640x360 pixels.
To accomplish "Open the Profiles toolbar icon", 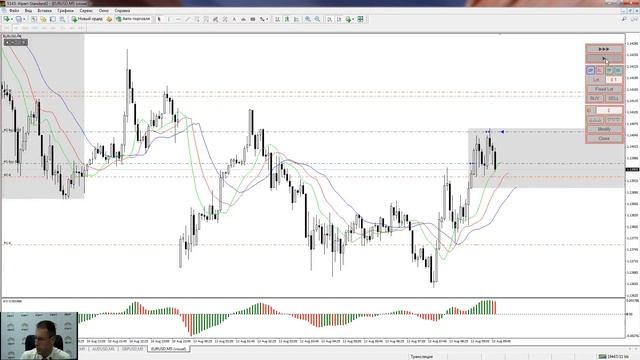I will tap(18, 19).
